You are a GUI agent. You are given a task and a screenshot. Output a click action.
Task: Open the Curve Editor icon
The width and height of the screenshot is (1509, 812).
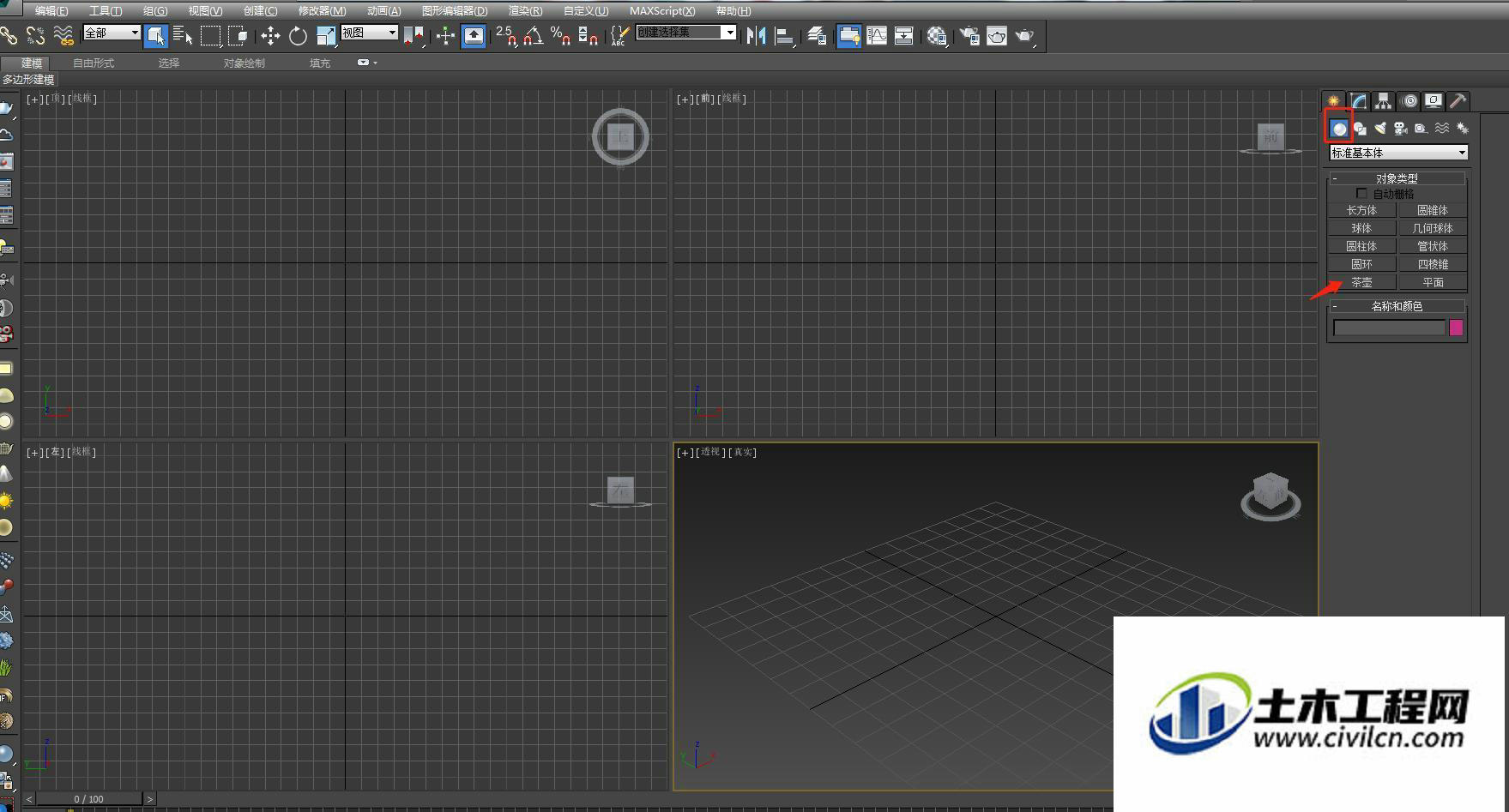877,35
